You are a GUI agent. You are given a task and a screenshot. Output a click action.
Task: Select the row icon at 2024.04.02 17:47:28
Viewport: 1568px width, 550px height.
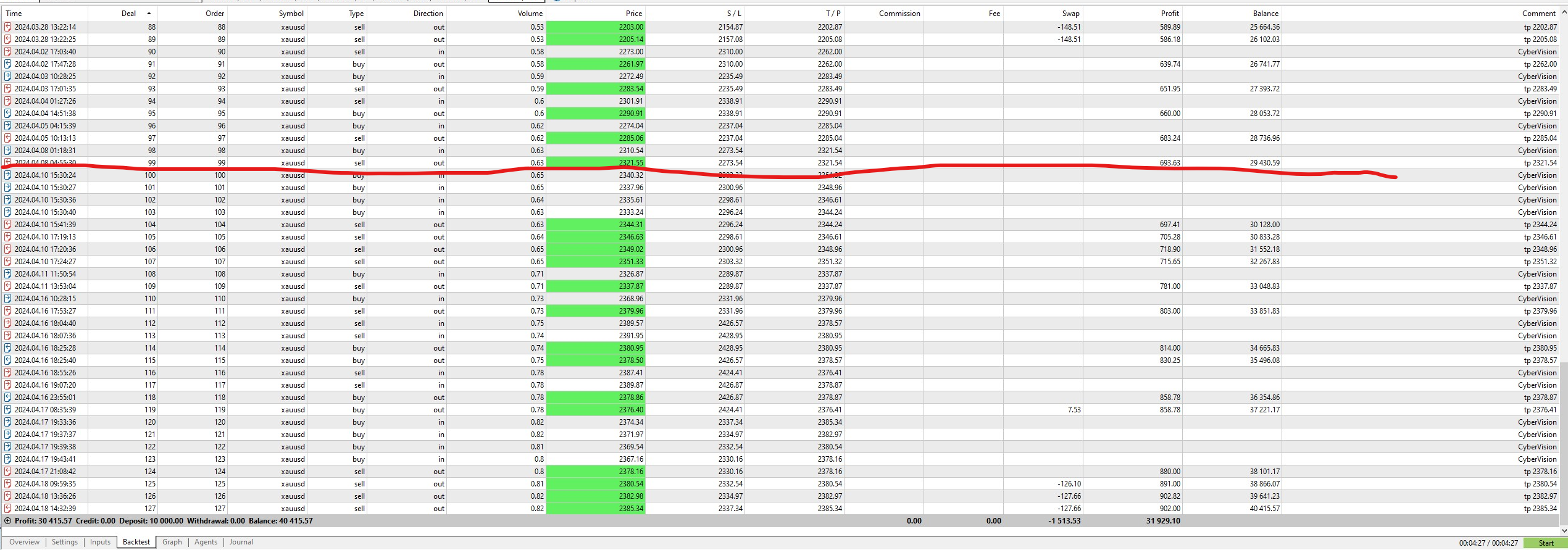click(x=8, y=64)
